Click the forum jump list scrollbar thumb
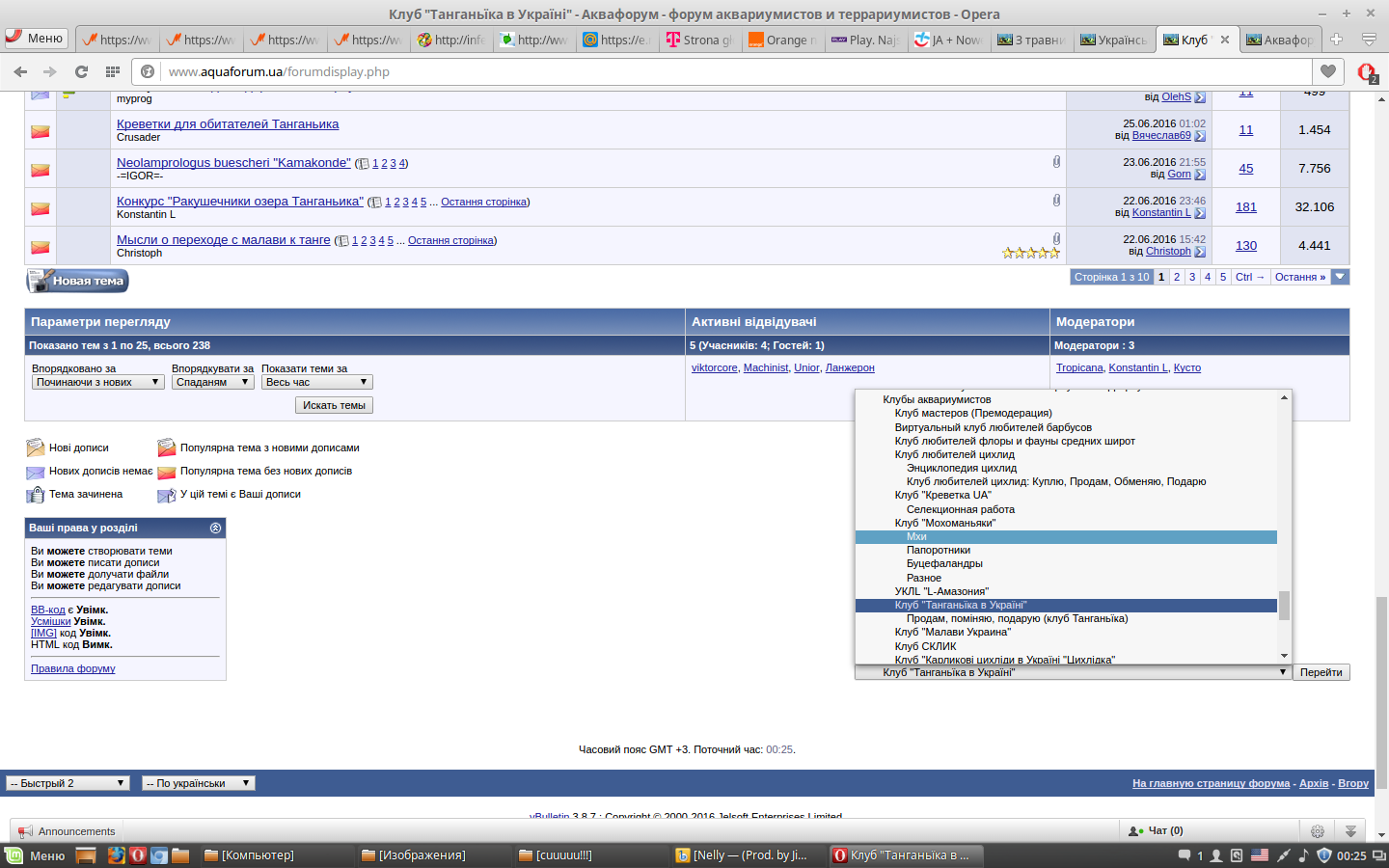The width and height of the screenshot is (1389, 868). (1284, 605)
